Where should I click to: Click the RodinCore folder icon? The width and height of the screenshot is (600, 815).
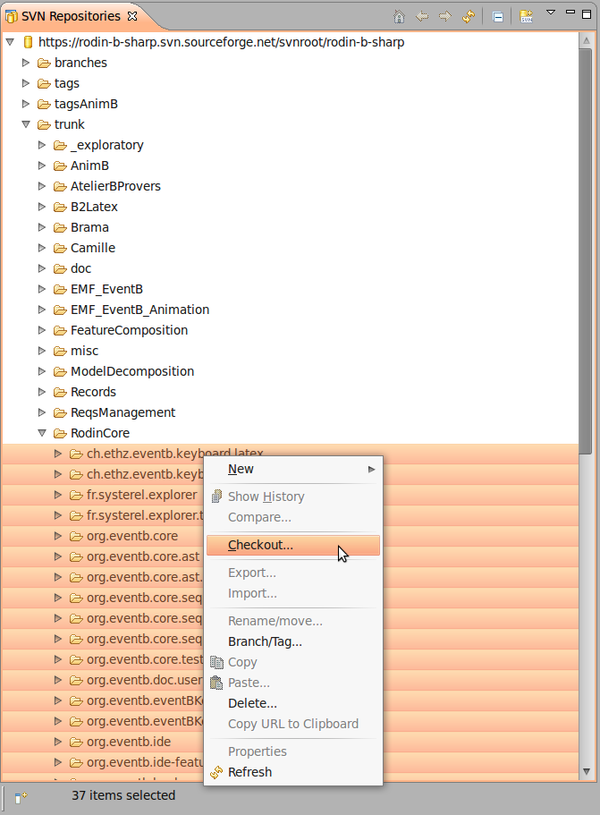click(x=60, y=433)
